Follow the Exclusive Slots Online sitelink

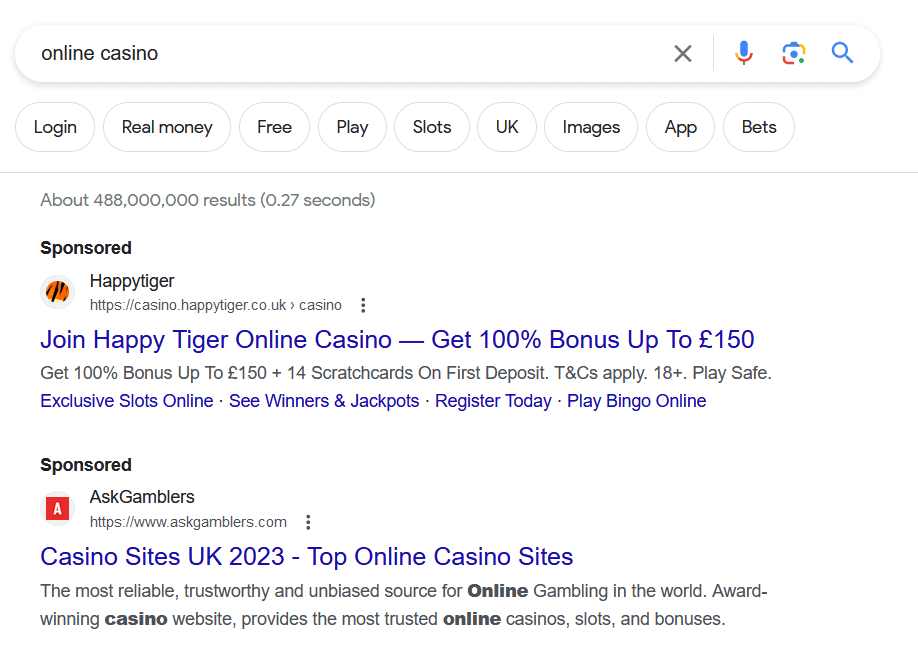point(126,401)
